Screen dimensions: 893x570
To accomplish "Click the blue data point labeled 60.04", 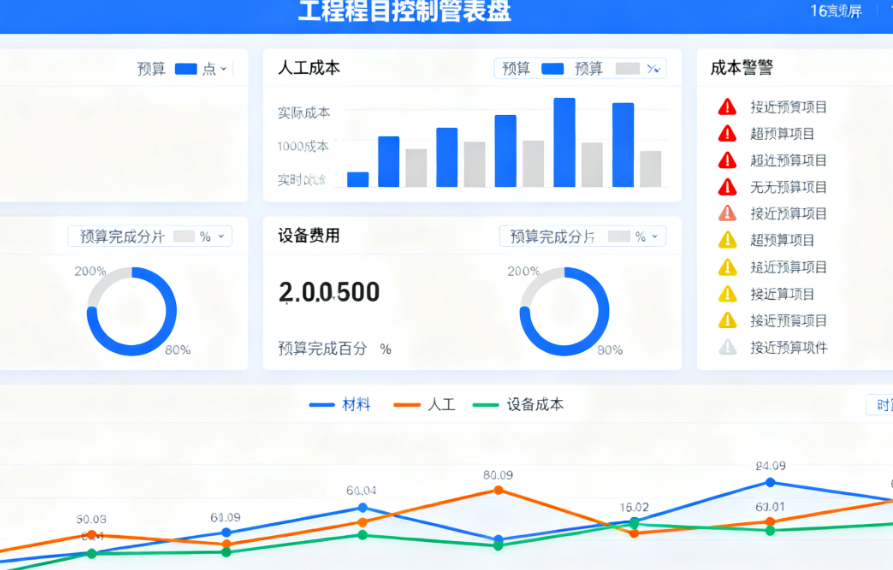I will coord(363,507).
